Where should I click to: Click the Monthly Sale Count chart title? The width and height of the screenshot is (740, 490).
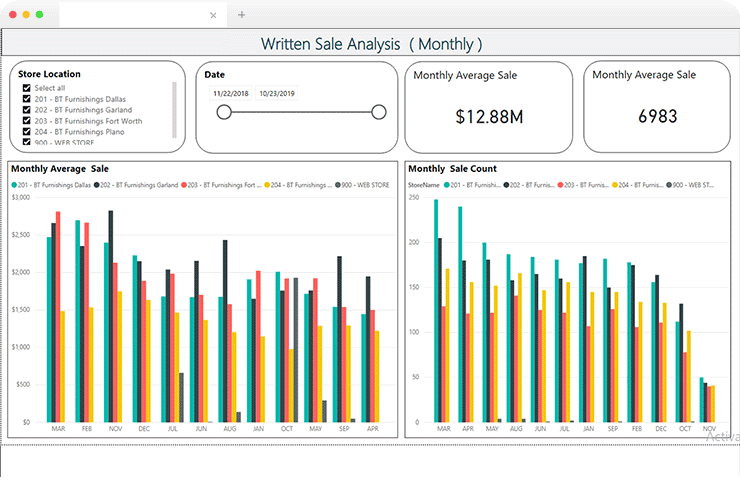[453, 169]
